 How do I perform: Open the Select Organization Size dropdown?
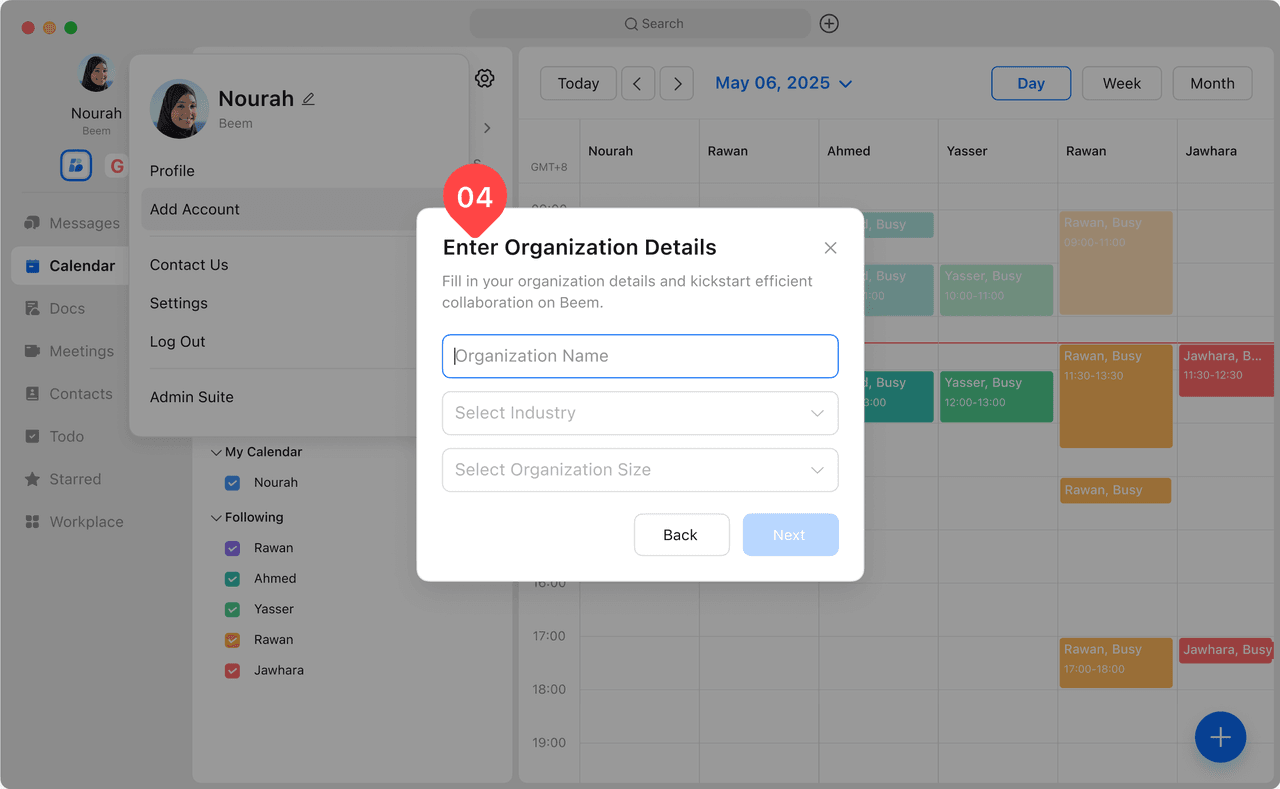(640, 470)
